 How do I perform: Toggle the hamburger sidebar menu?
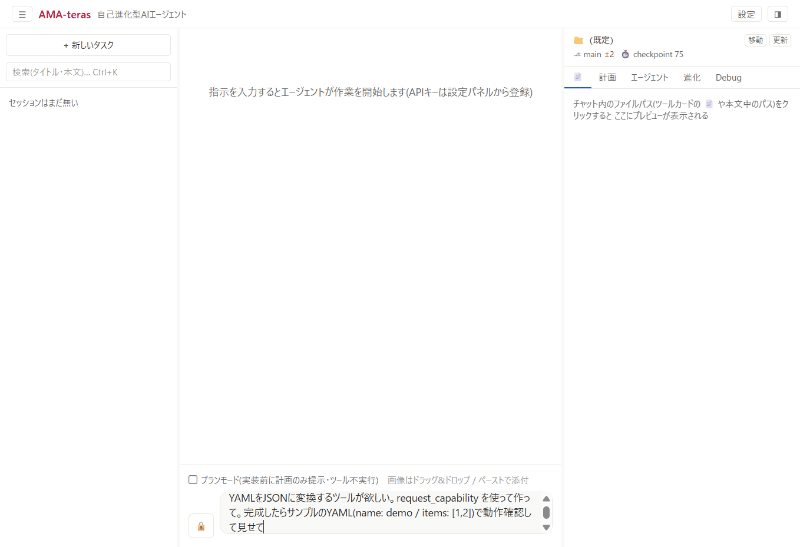click(22, 14)
